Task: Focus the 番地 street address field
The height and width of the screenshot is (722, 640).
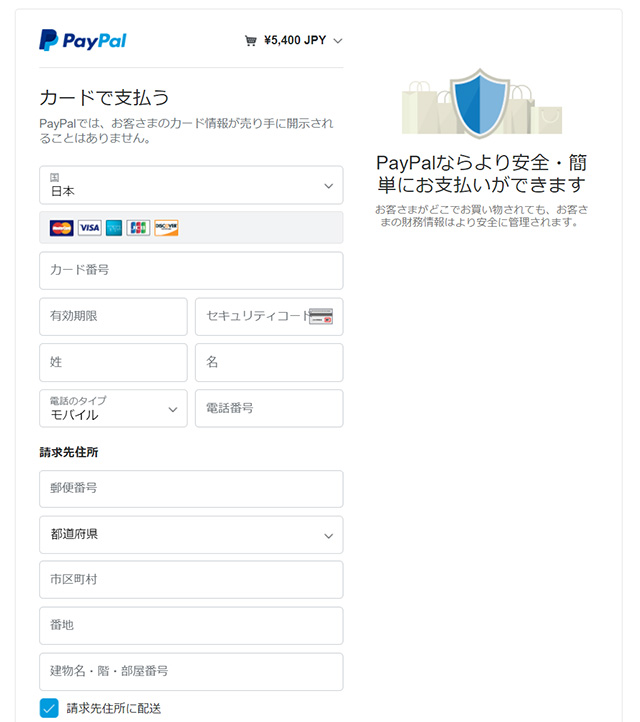Action: pyautogui.click(x=191, y=626)
